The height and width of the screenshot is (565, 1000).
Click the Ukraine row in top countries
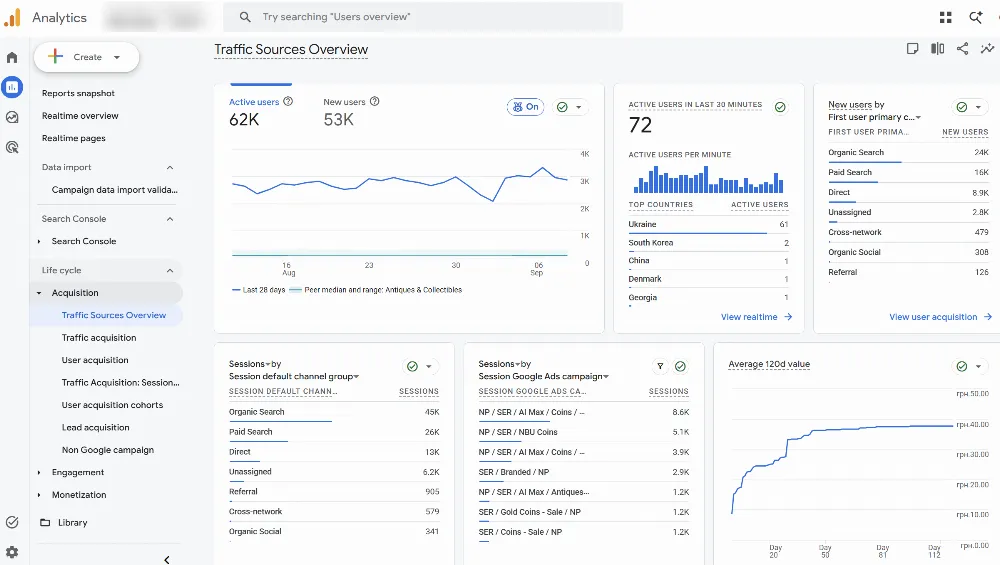708,224
